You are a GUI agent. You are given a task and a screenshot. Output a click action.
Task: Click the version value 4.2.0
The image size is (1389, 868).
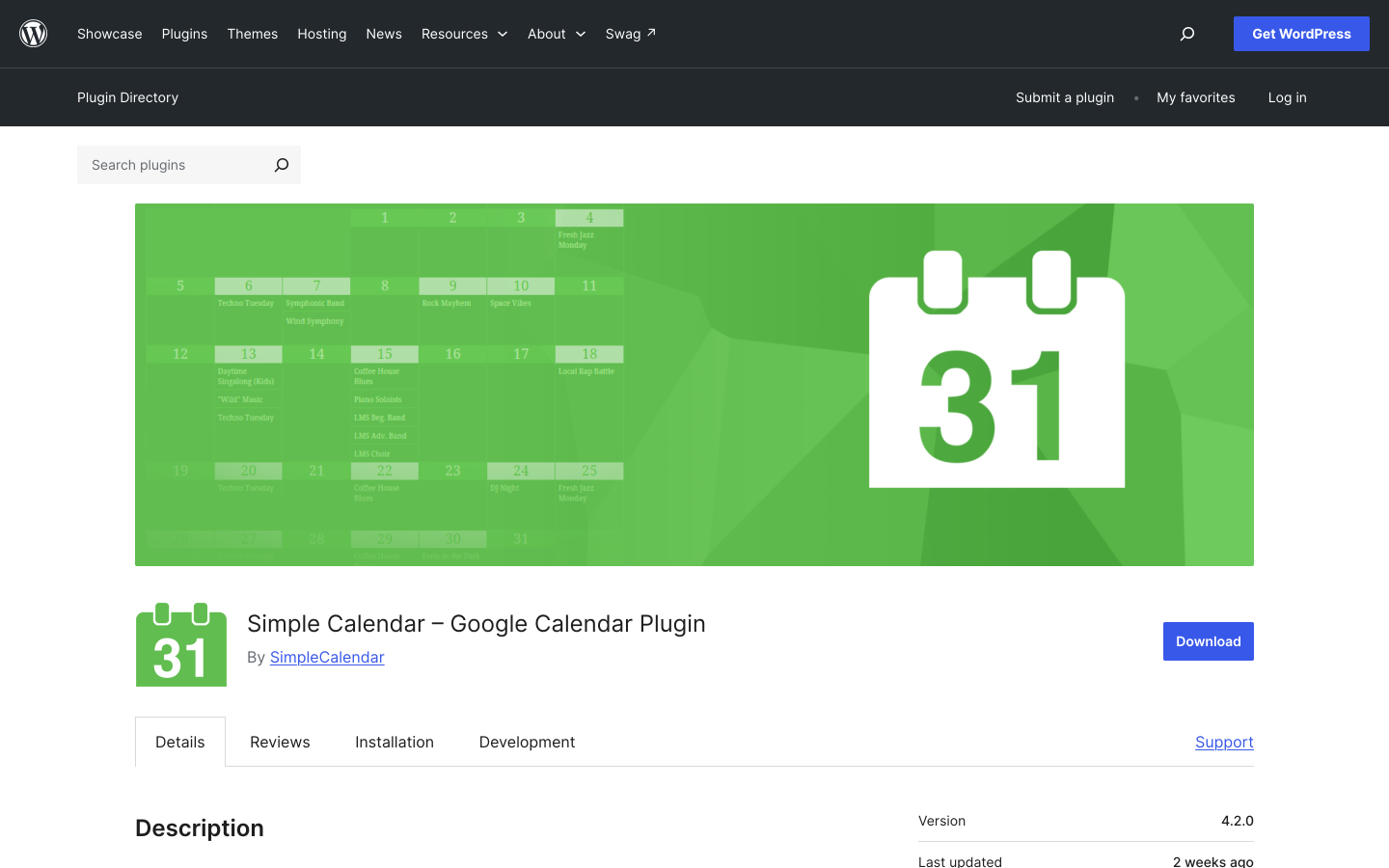(1238, 821)
